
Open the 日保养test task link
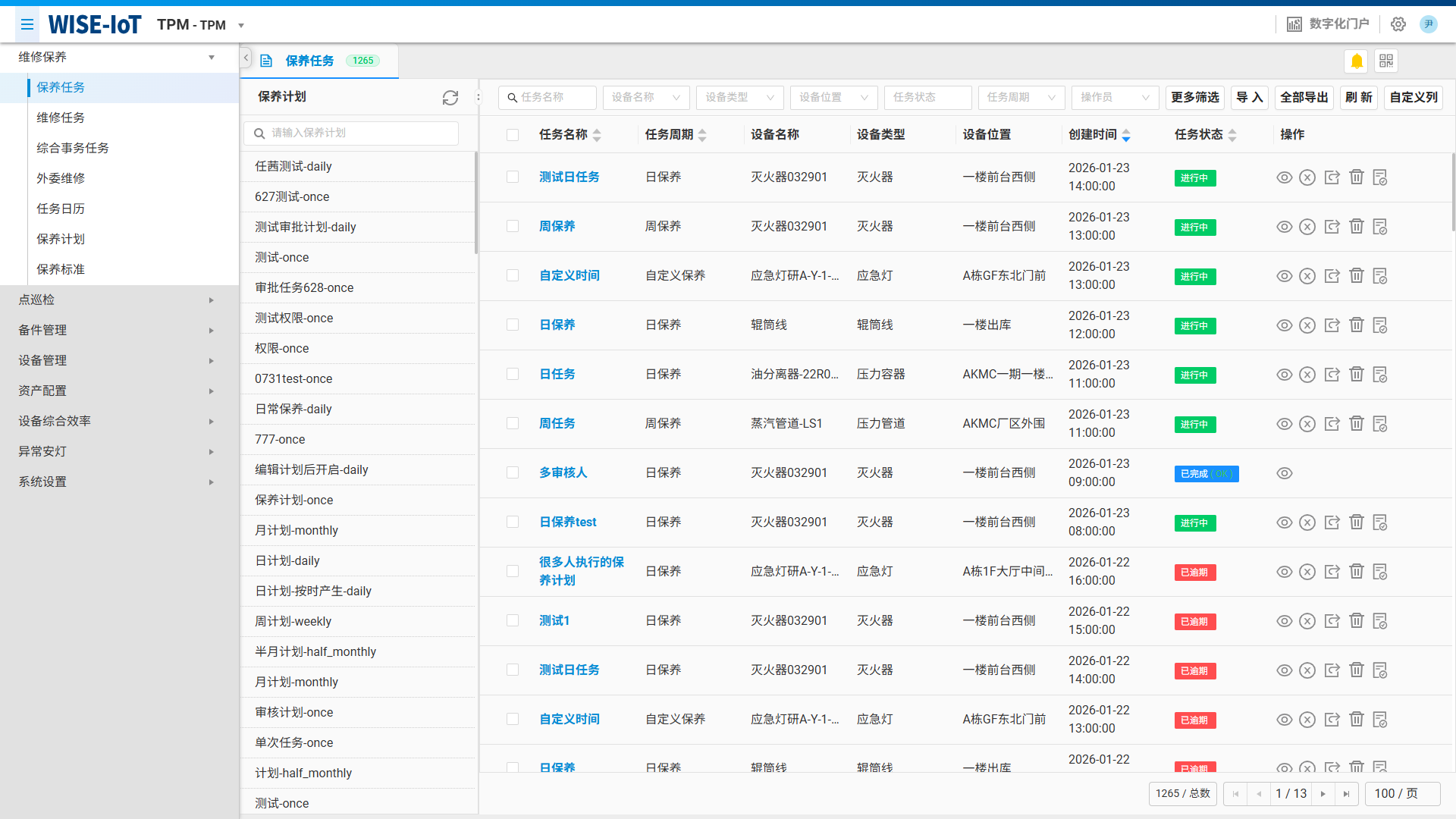[x=567, y=522]
